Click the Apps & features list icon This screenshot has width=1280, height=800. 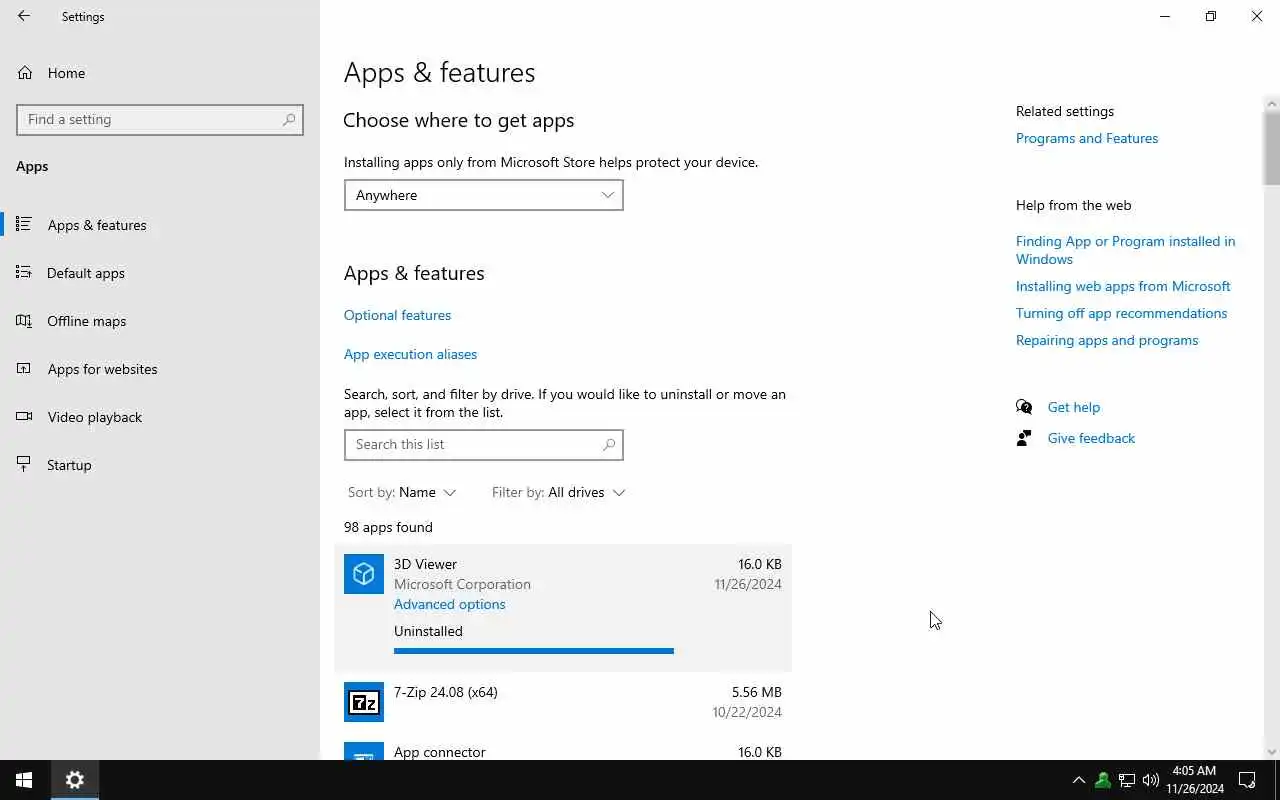(x=24, y=224)
